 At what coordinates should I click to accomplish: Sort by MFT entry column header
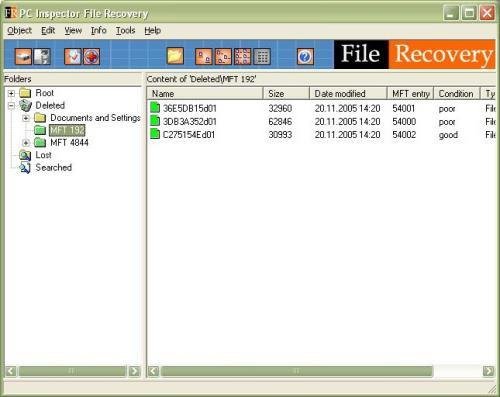point(410,94)
